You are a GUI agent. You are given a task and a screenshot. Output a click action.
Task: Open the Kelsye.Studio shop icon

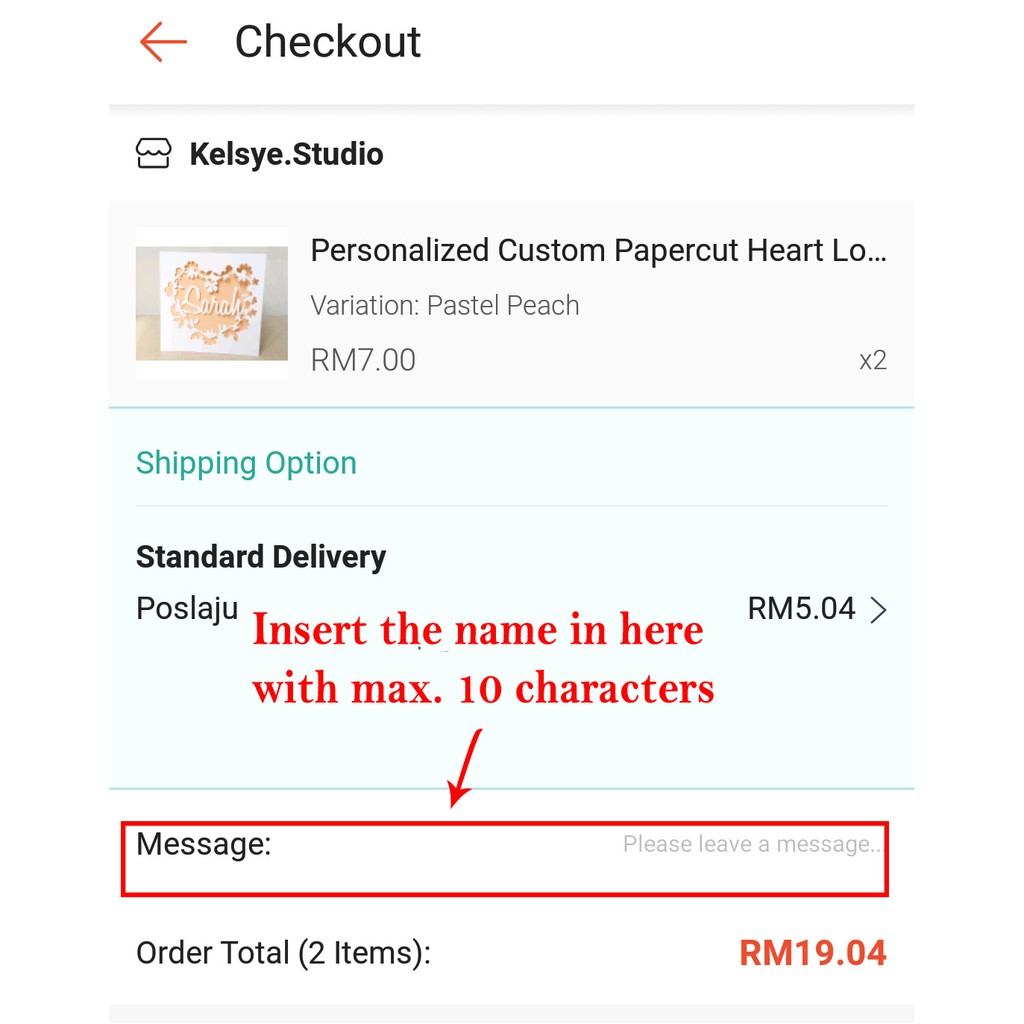click(x=153, y=154)
